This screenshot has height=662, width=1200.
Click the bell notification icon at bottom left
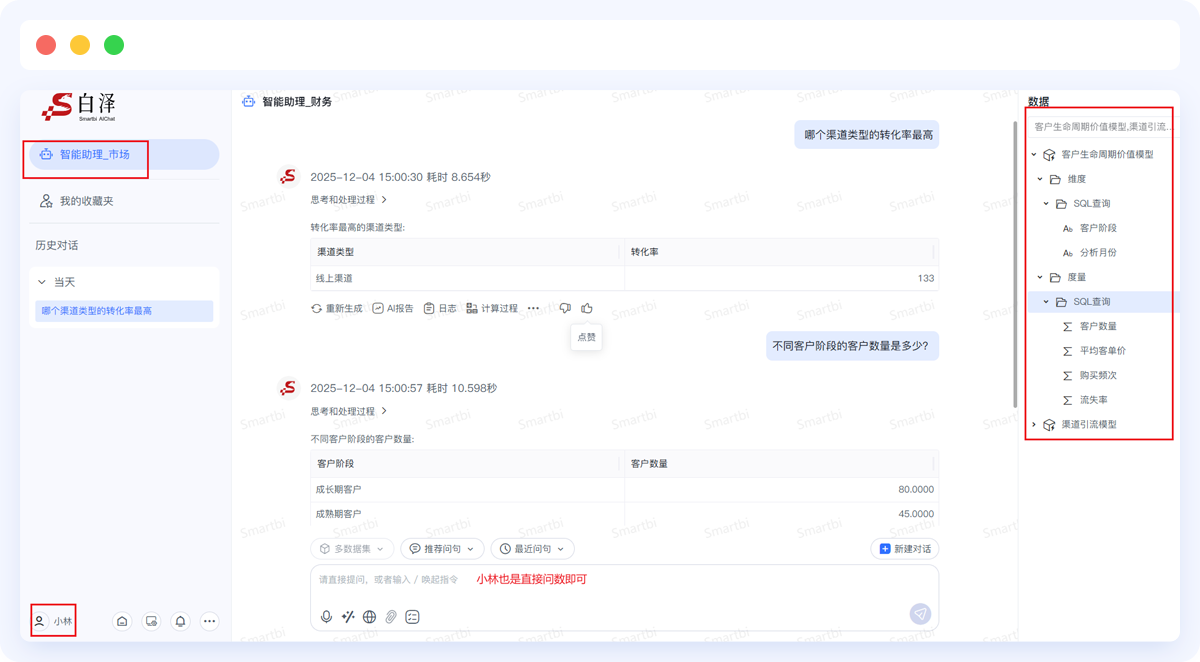click(180, 621)
